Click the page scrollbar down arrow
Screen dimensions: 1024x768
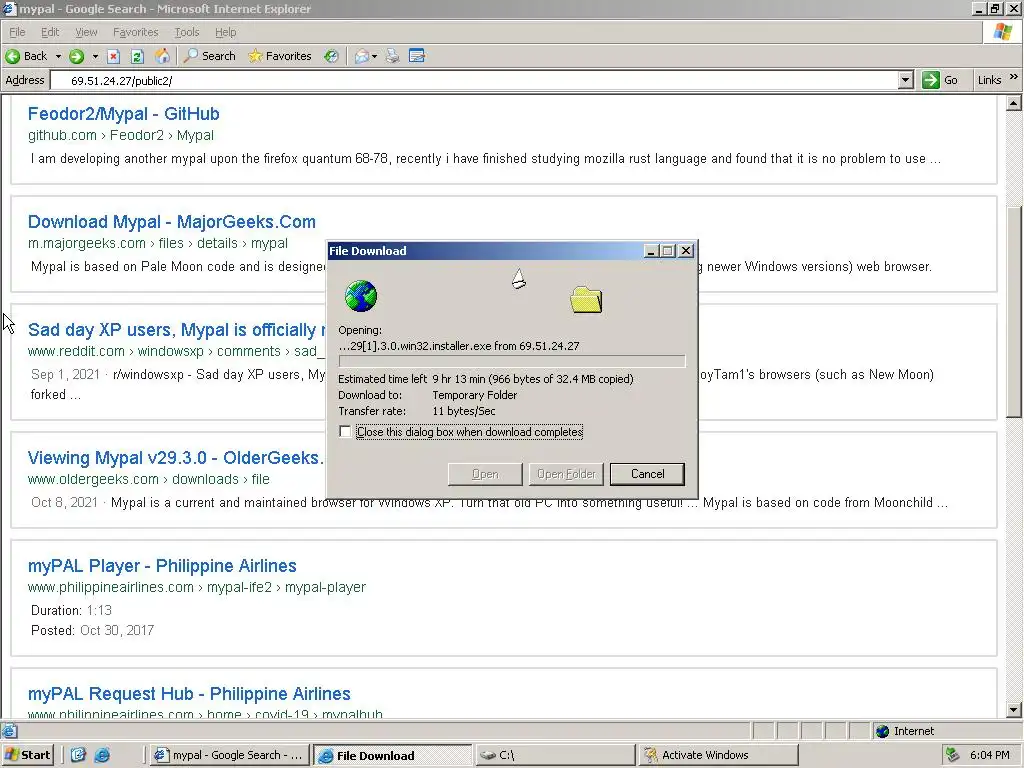pyautogui.click(x=1013, y=710)
